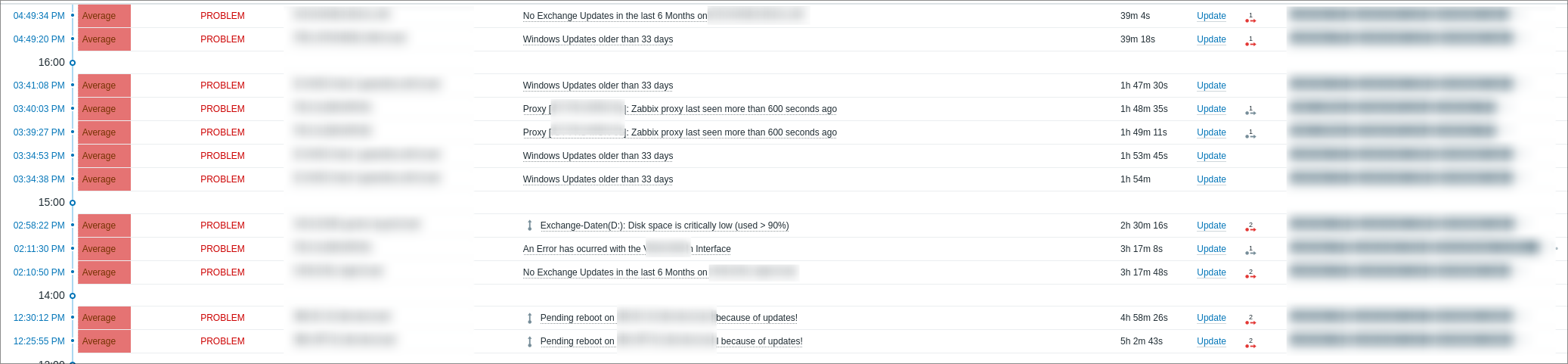Open actions icon for the 1h 48m 35s problem
This screenshot has width=1568, height=364.
(x=1250, y=110)
